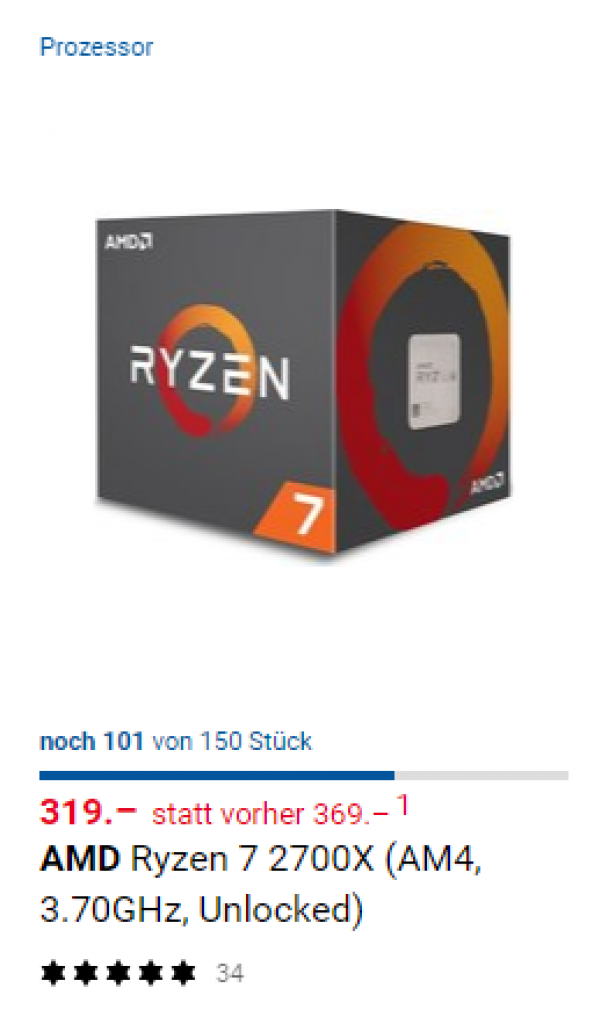Click the red 319.– price
Image resolution: width=601 pixels, height=1024 pixels.
(88, 813)
